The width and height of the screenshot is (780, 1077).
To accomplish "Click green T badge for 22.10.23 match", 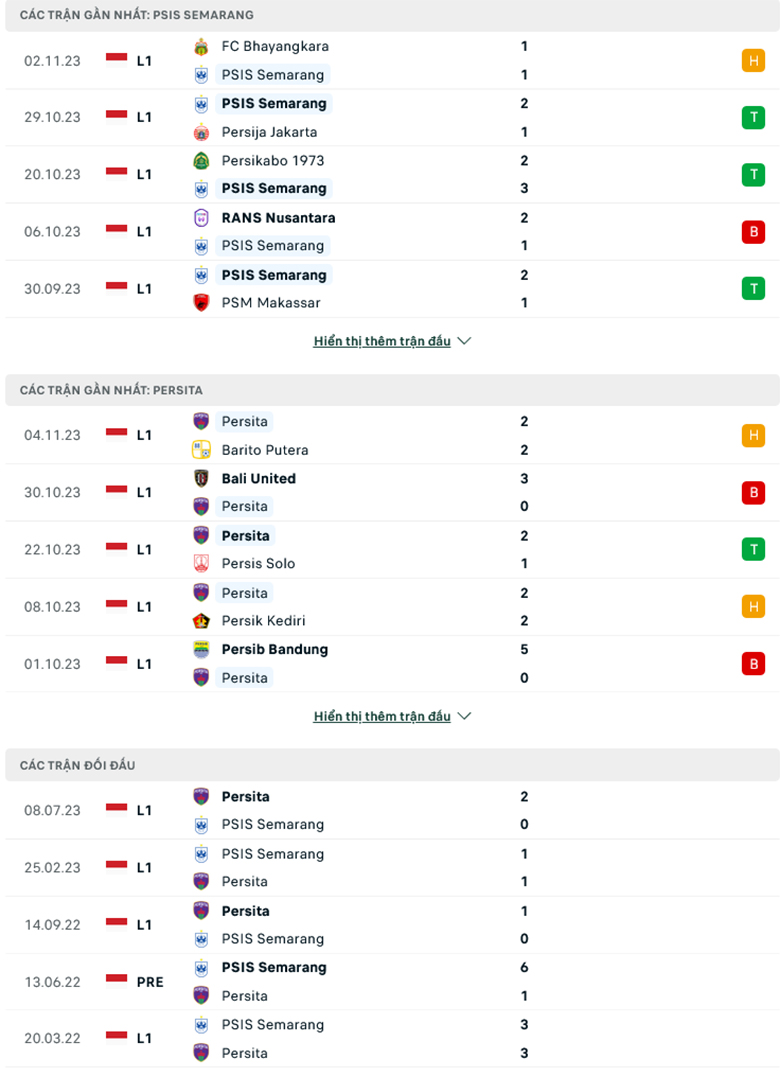I will click(x=753, y=549).
